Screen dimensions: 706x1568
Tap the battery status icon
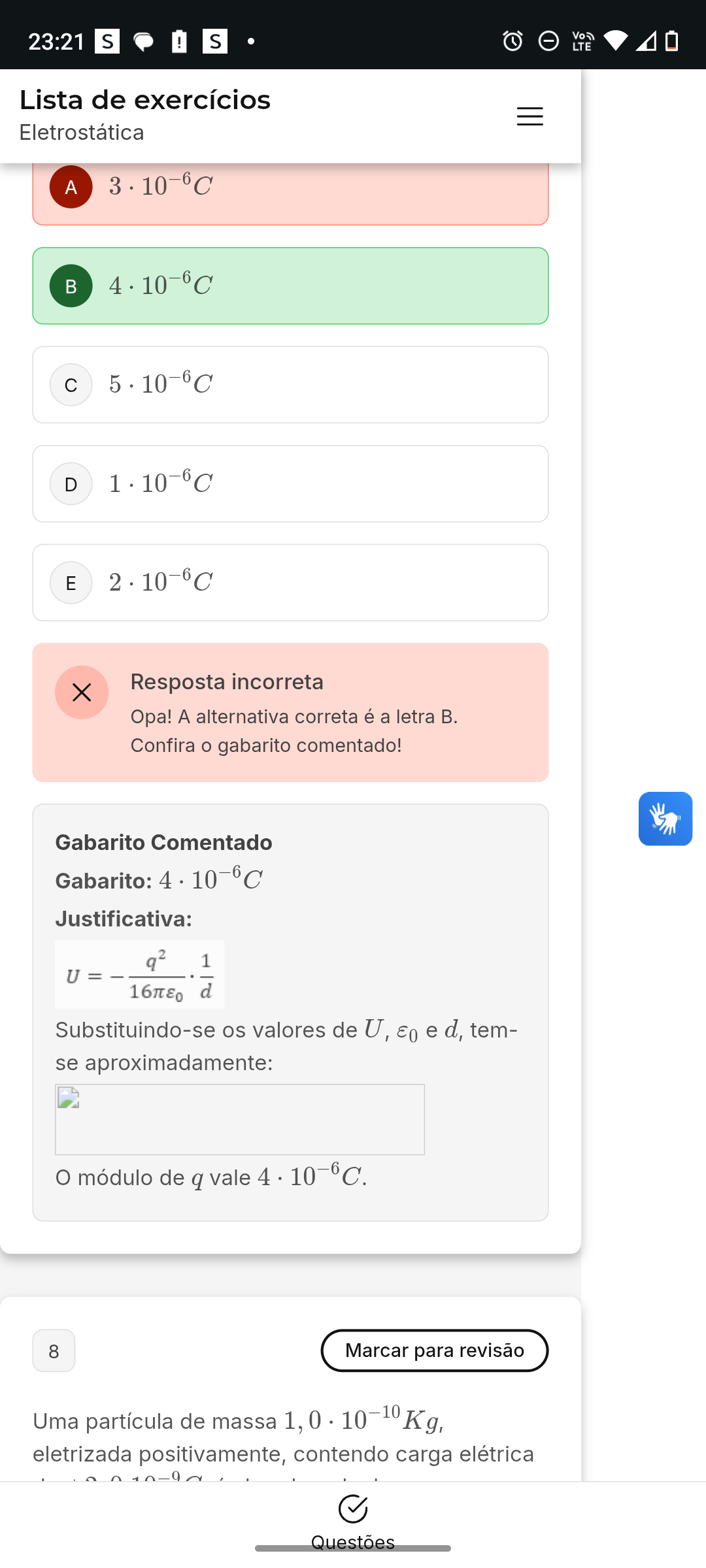point(671,41)
